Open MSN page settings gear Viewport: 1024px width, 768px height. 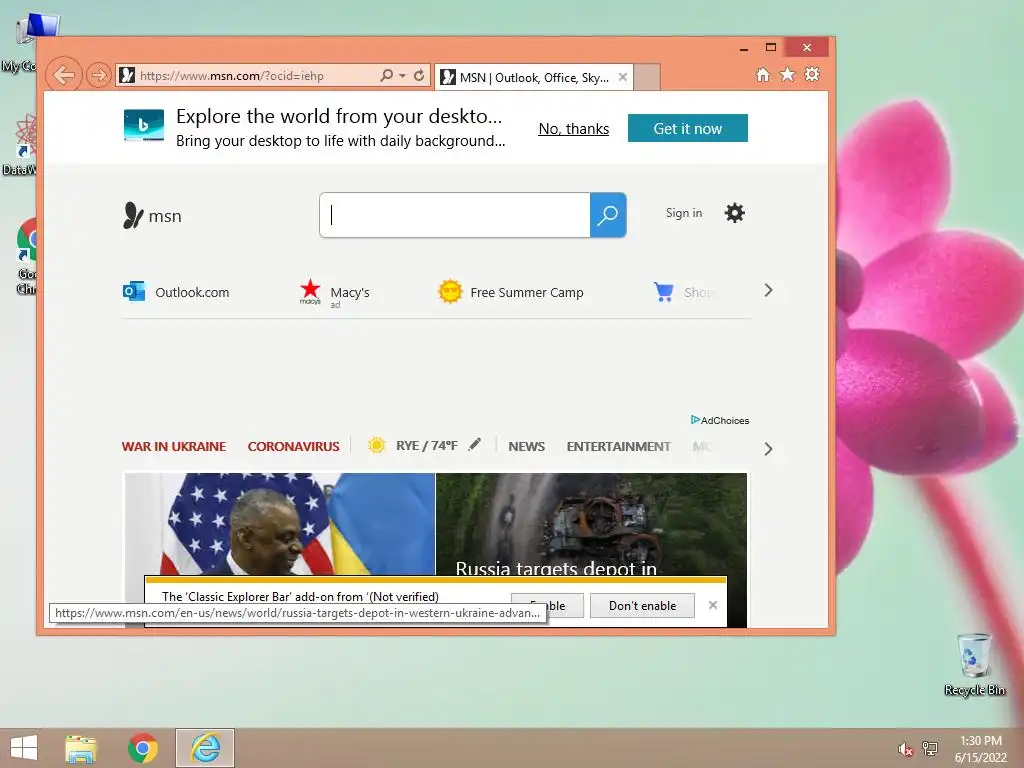(735, 213)
